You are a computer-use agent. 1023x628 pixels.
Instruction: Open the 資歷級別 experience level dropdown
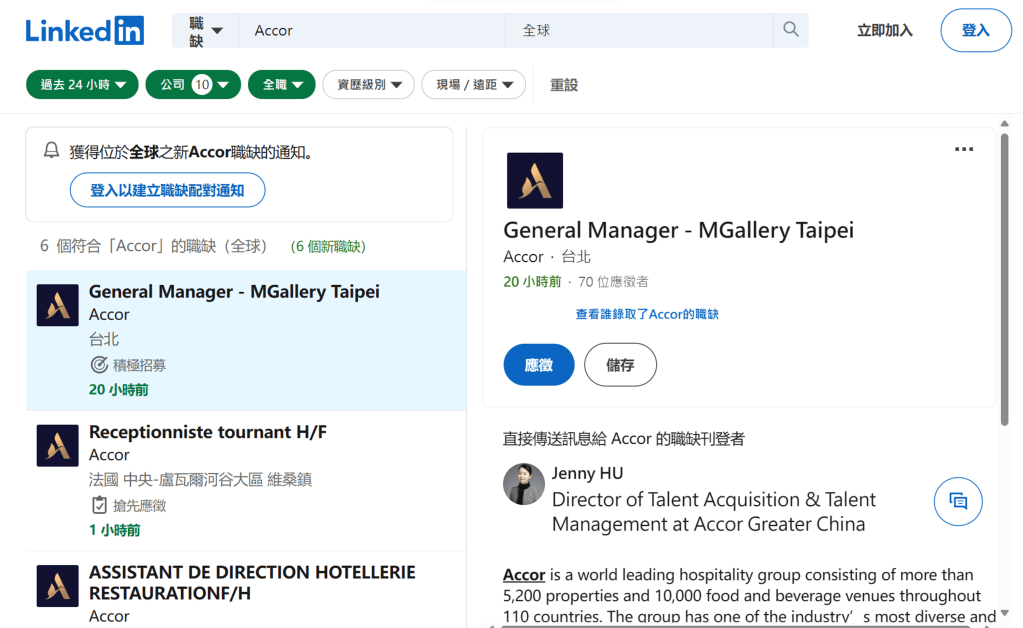(x=368, y=85)
